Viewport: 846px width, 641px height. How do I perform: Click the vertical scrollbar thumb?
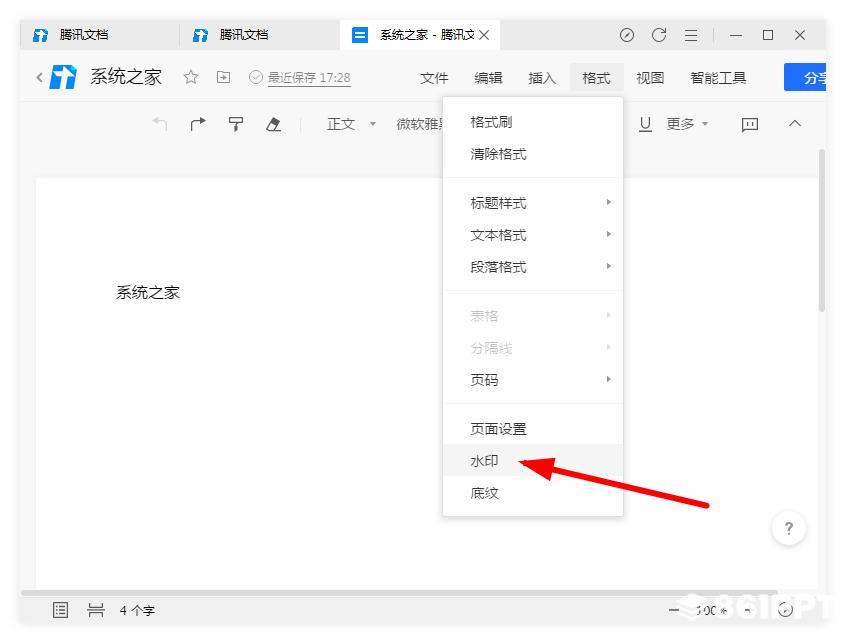coord(822,230)
